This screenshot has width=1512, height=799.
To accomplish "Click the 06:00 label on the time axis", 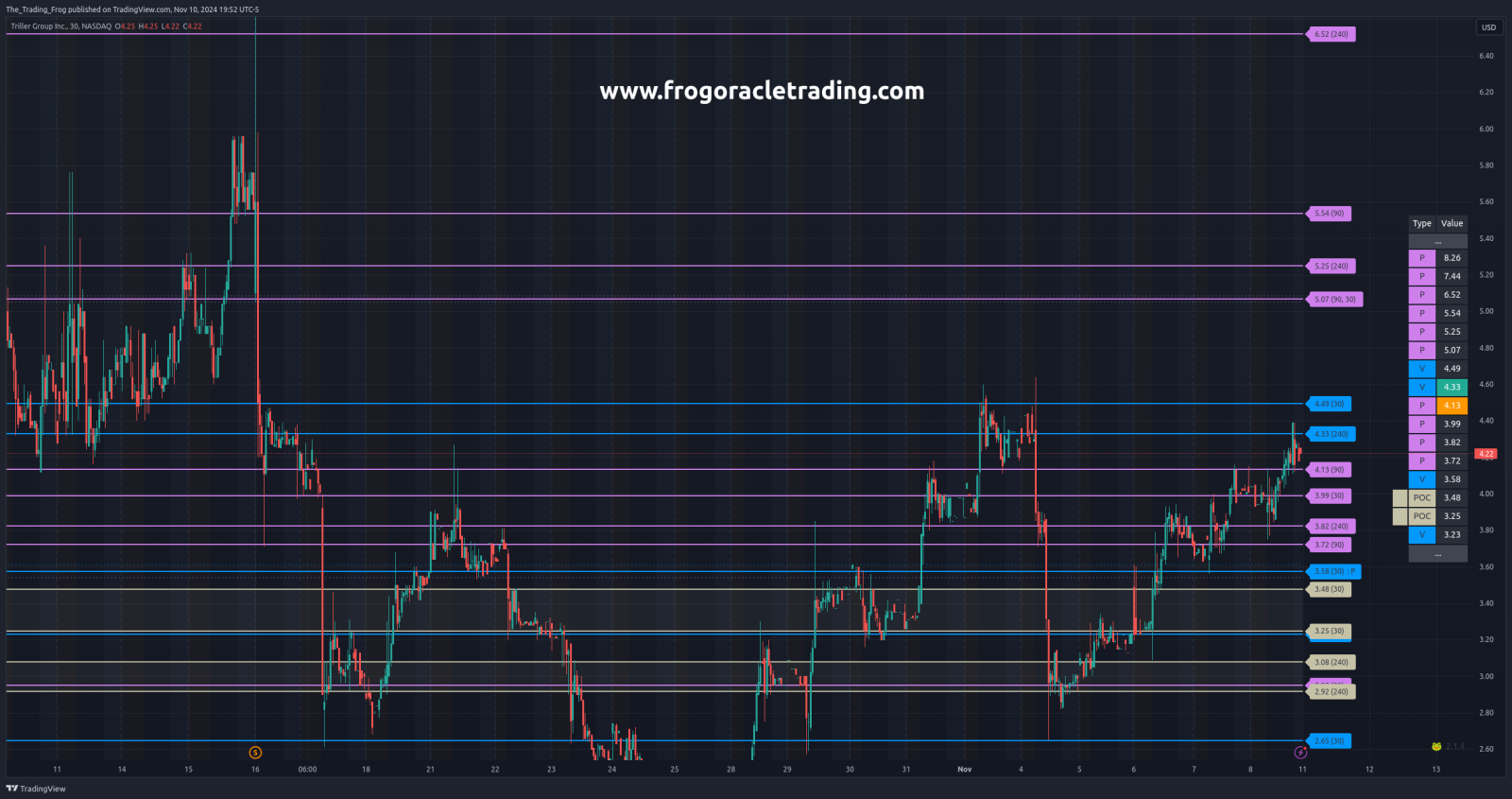I will click(307, 770).
